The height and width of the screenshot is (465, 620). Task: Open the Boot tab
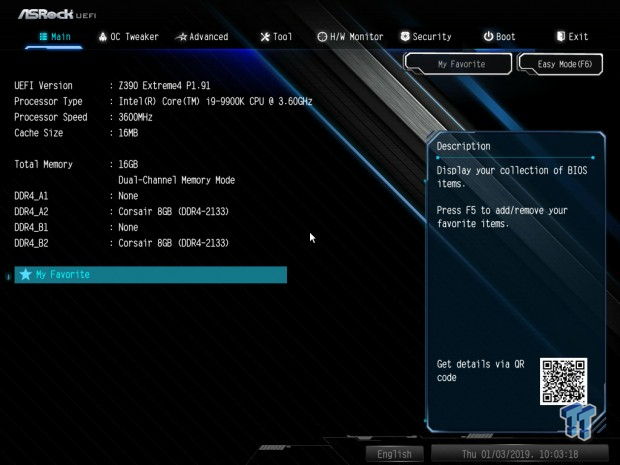[499, 37]
